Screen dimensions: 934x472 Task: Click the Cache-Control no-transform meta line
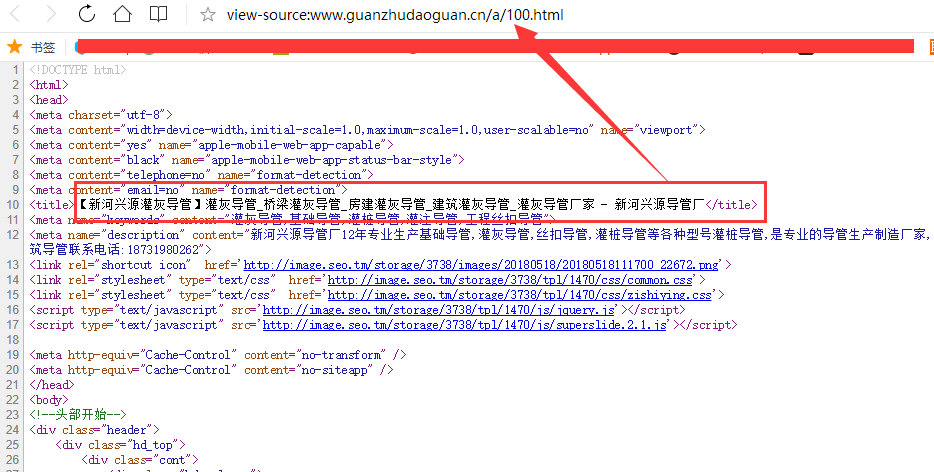tap(218, 355)
